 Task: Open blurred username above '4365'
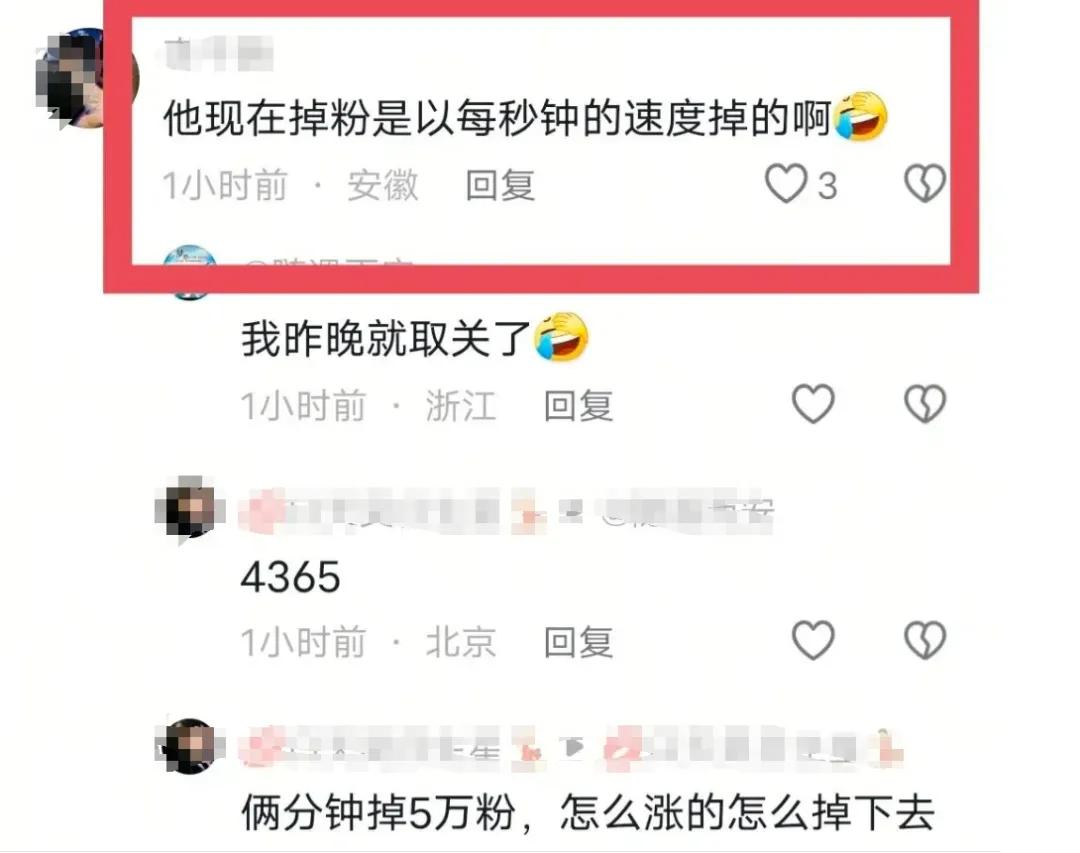[x=507, y=512]
